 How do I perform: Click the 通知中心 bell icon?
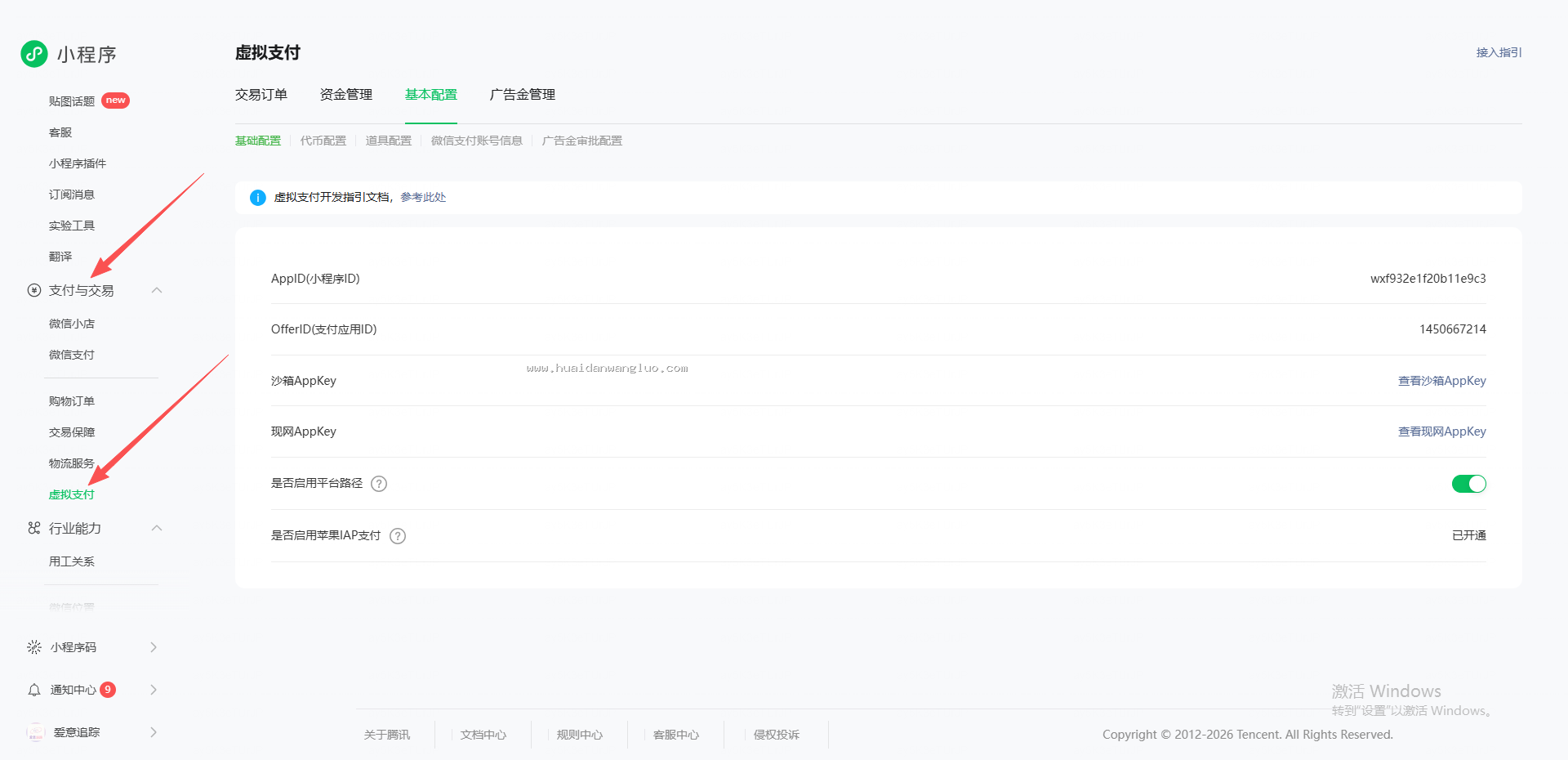(x=34, y=690)
